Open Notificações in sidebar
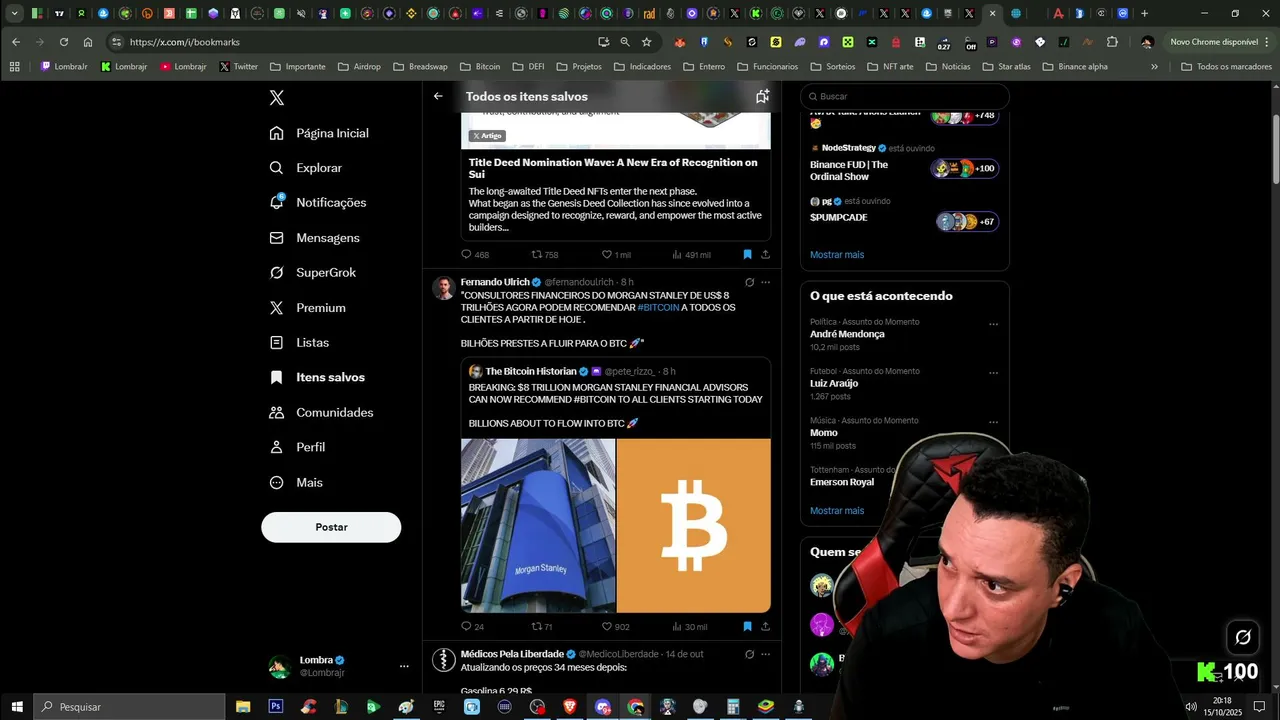Screen dimensions: 1280x720 point(318,202)
